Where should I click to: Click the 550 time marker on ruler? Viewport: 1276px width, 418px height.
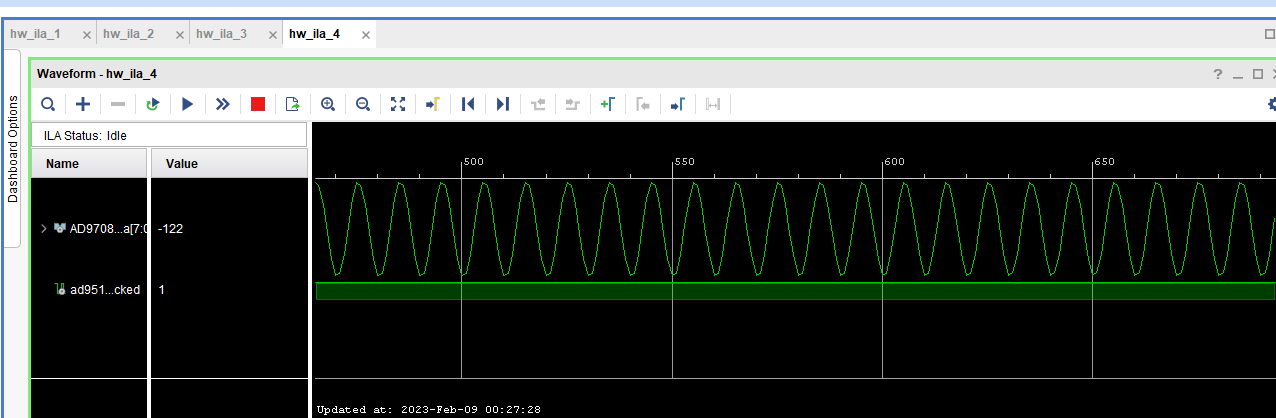coord(685,162)
